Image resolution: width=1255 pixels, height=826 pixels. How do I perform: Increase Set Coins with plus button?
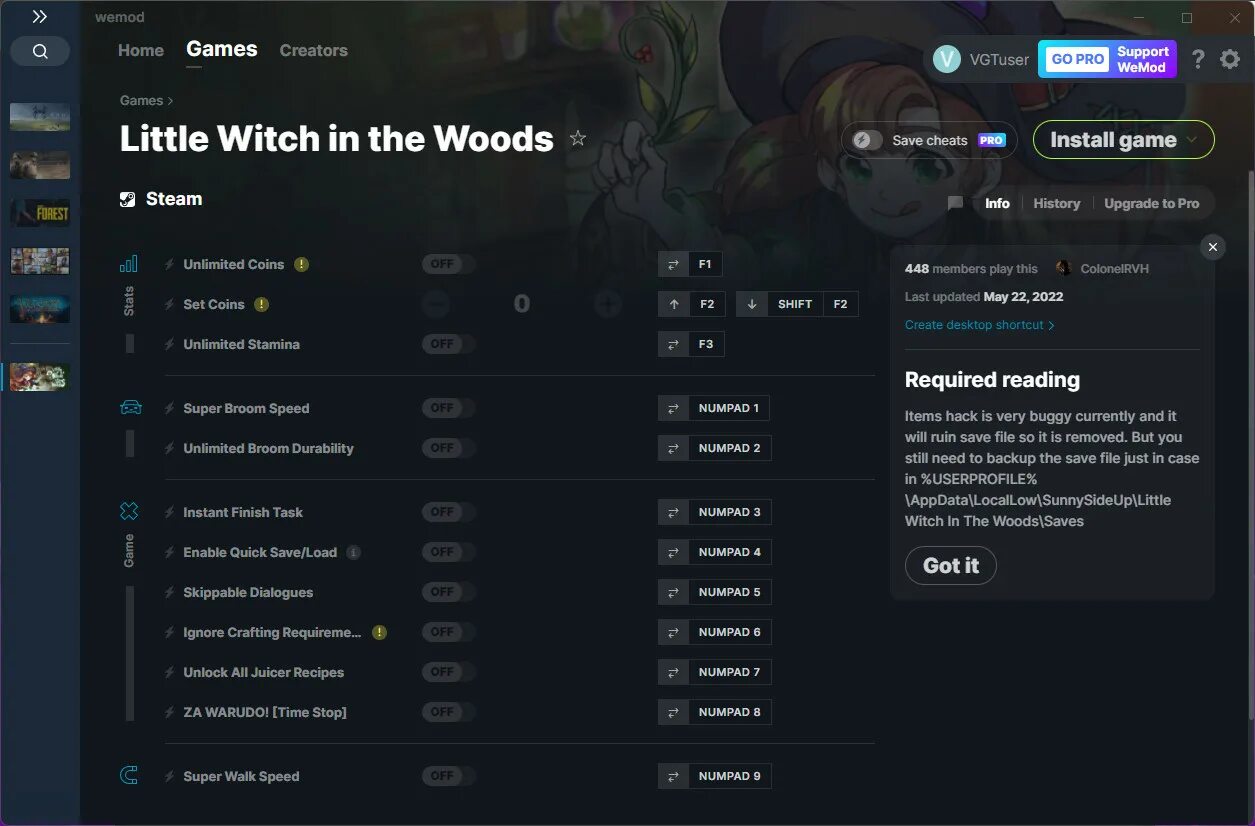pyautogui.click(x=608, y=304)
